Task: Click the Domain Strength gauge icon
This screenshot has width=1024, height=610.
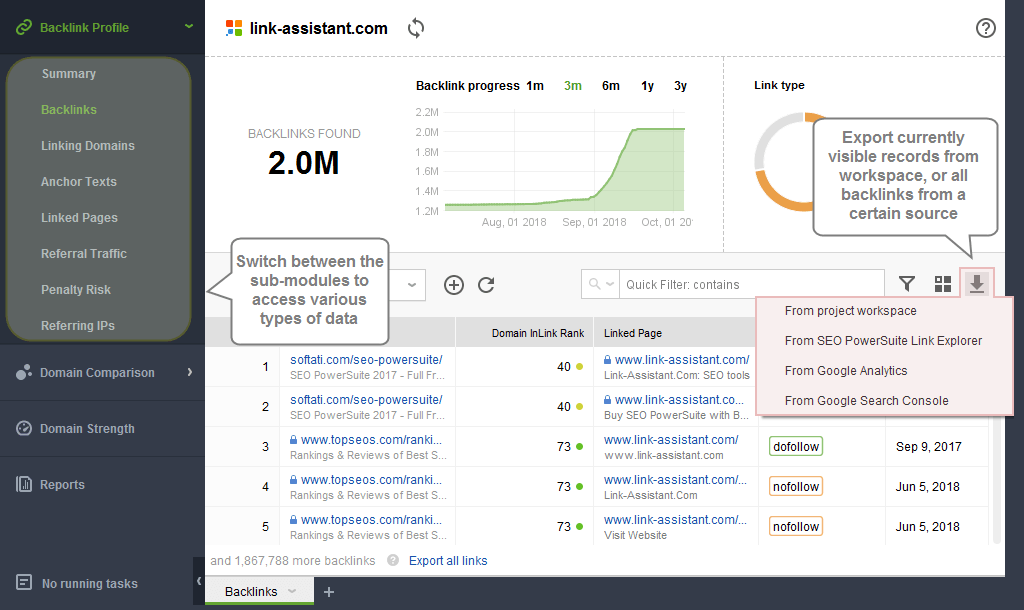Action: tap(24, 428)
